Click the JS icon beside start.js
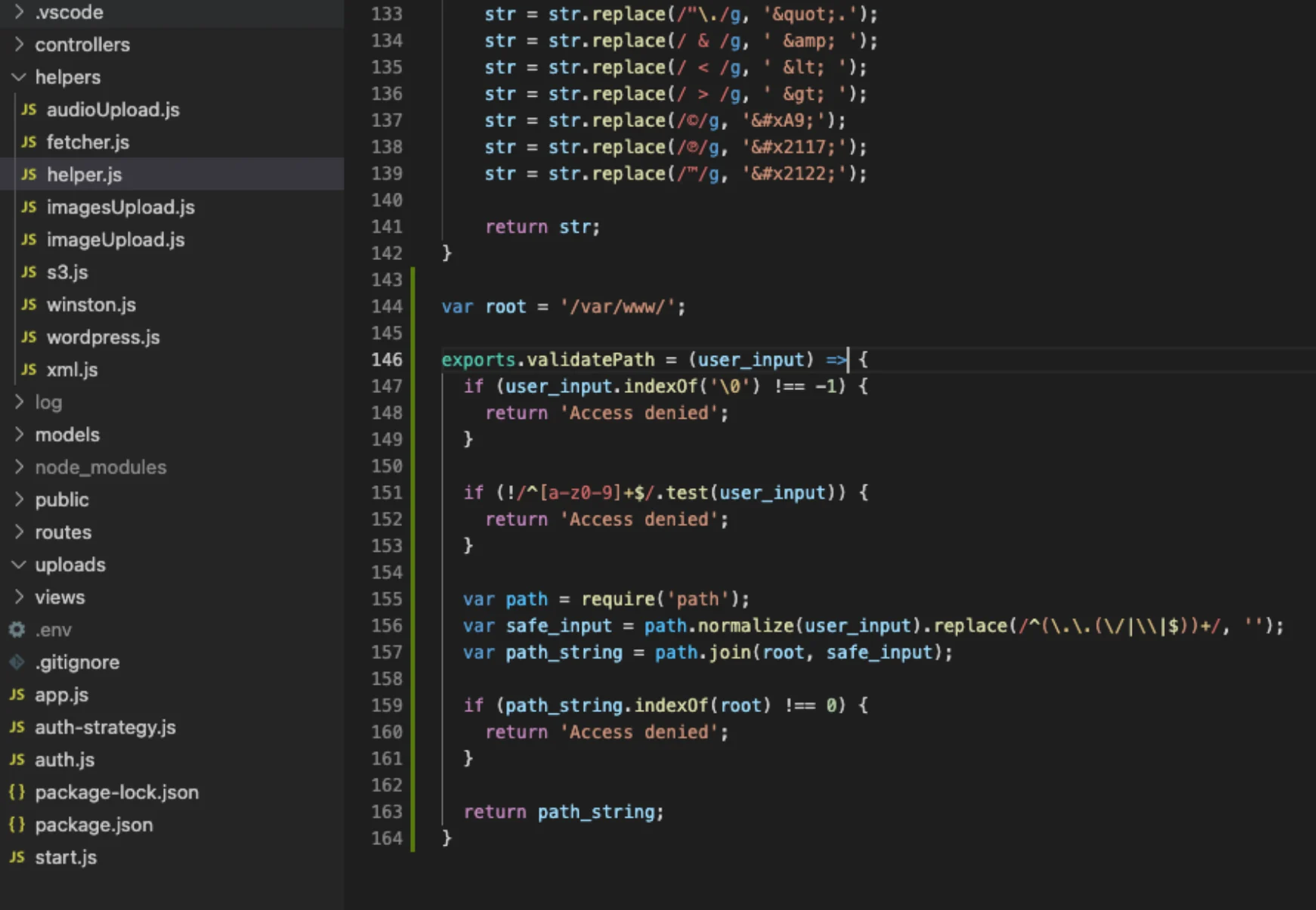This screenshot has height=910, width=1316. (x=17, y=857)
